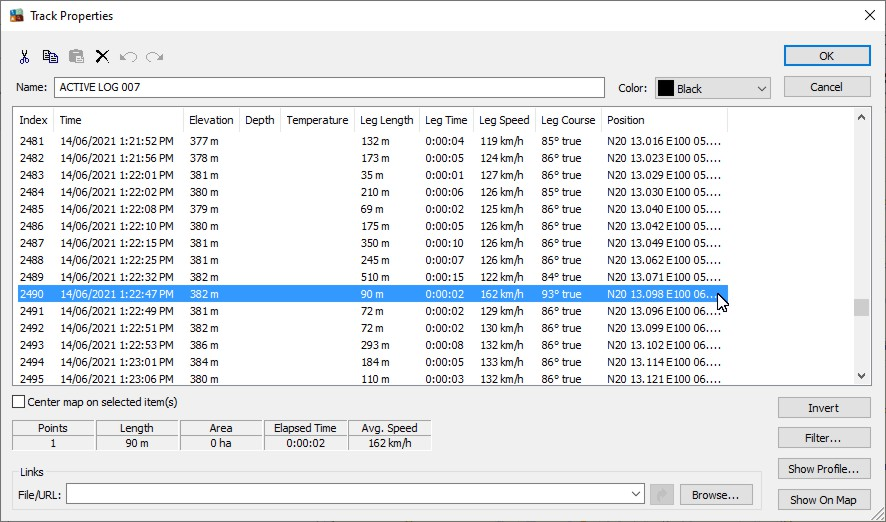Click the link go-arrow icon beside Browse
This screenshot has width=886, height=522.
pos(661,494)
